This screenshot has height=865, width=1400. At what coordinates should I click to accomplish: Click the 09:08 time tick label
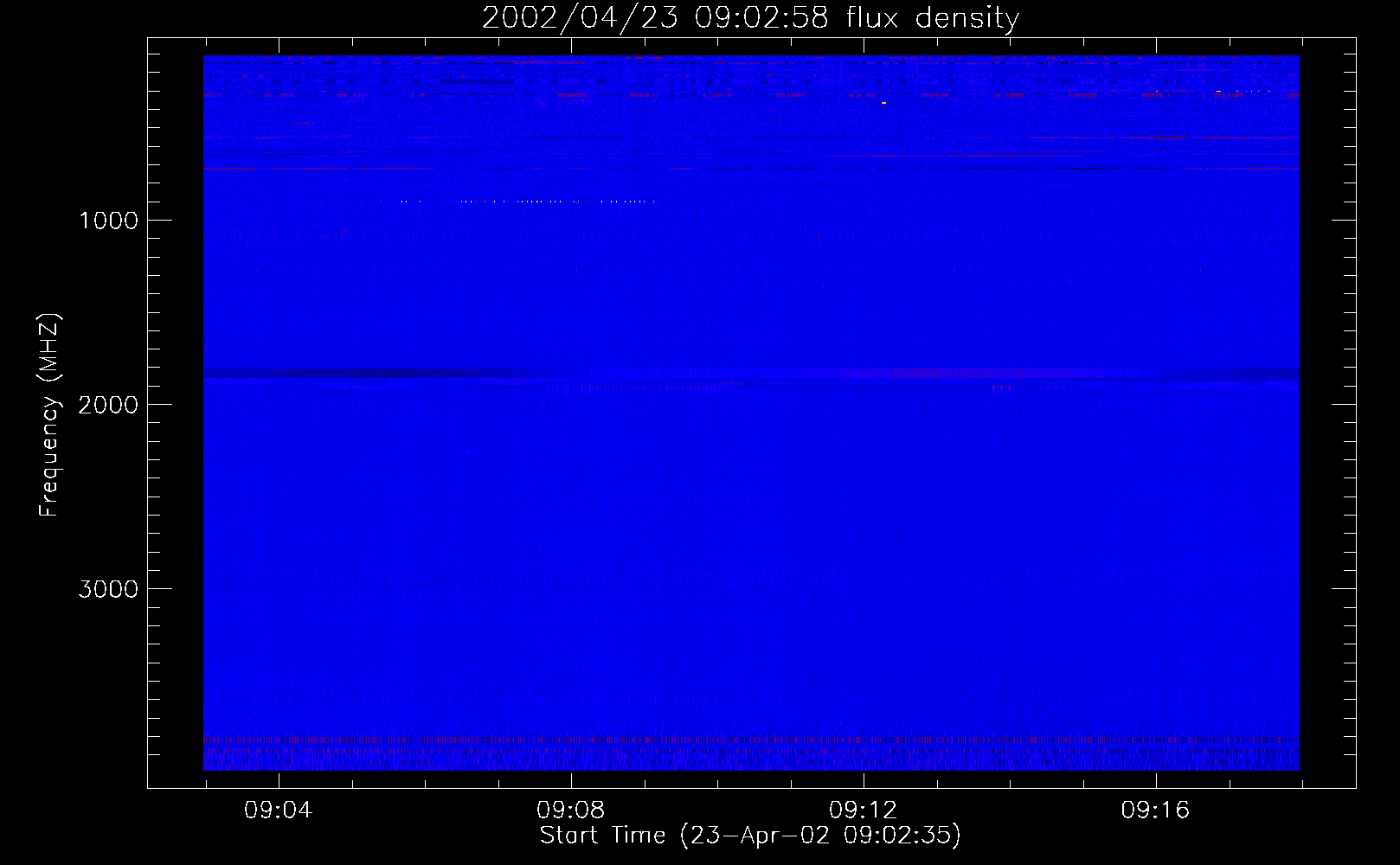[x=571, y=811]
